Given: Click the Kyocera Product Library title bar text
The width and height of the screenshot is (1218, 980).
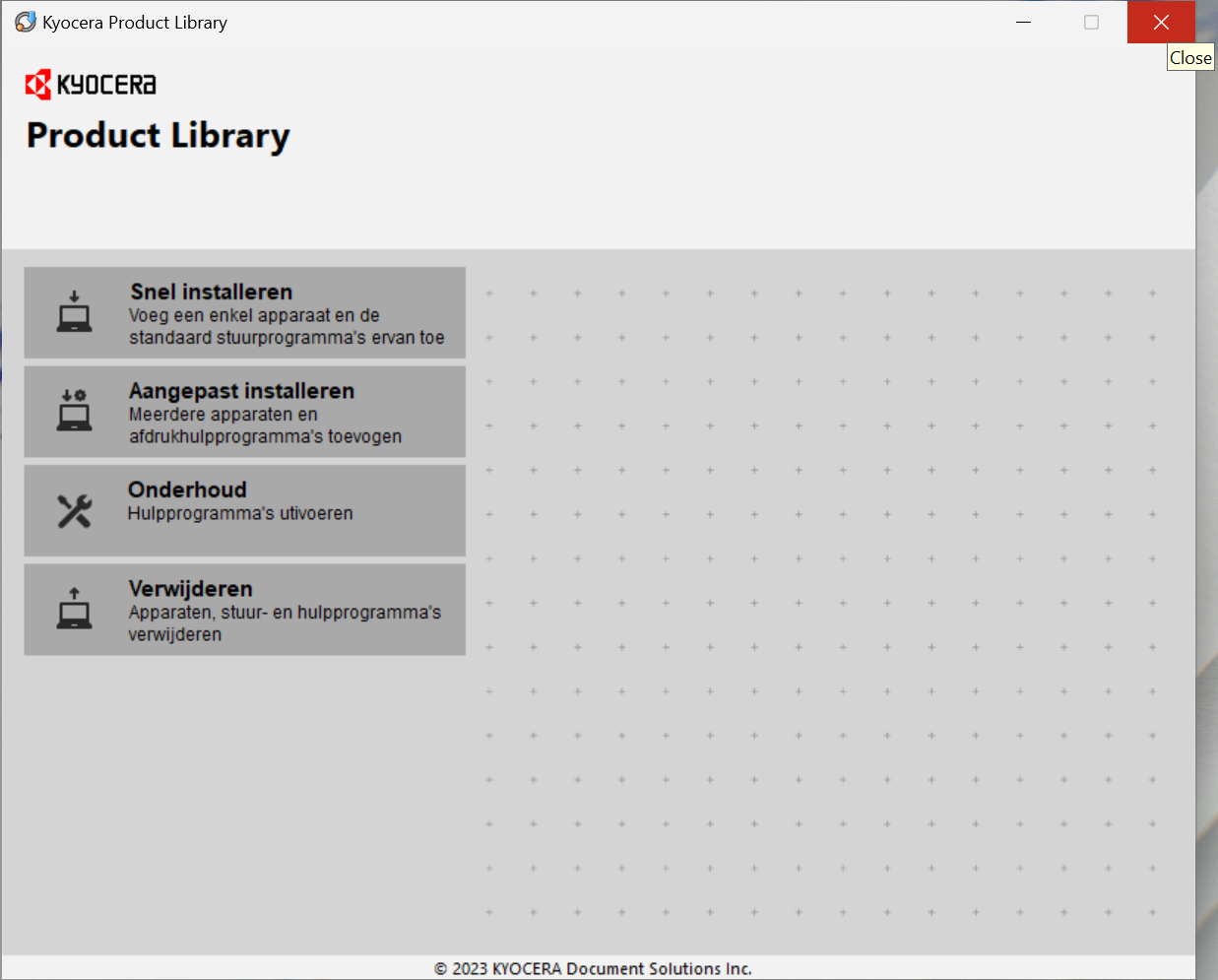Looking at the screenshot, I should (135, 23).
